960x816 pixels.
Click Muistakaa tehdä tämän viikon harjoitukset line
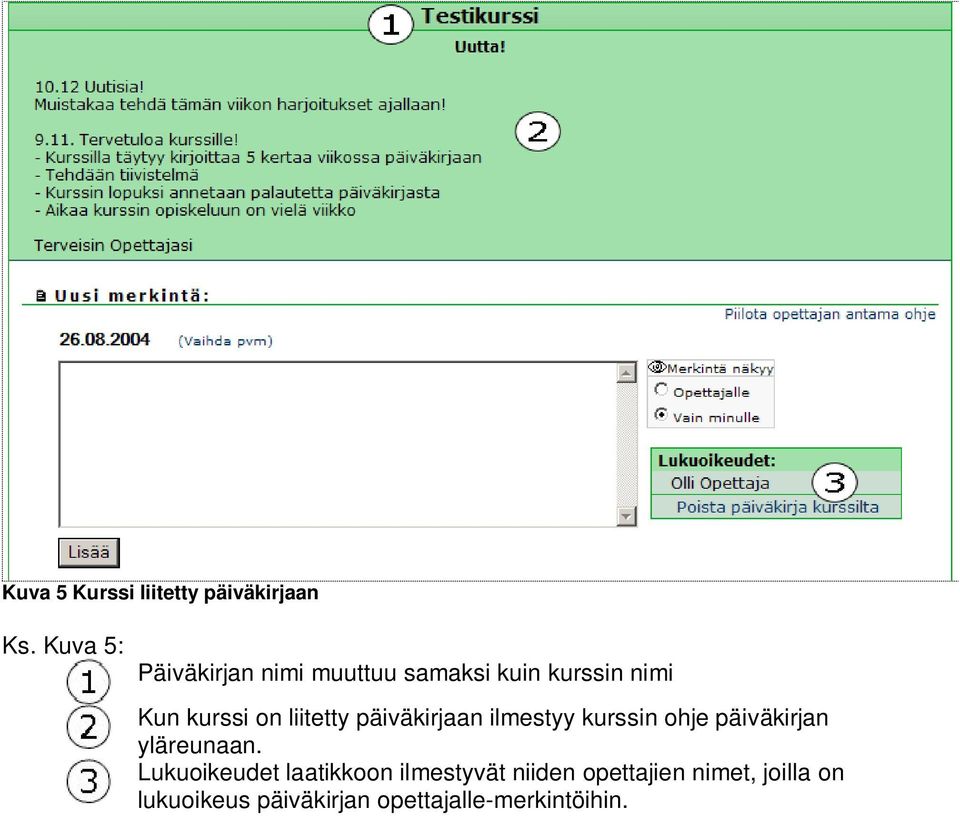click(x=240, y=105)
